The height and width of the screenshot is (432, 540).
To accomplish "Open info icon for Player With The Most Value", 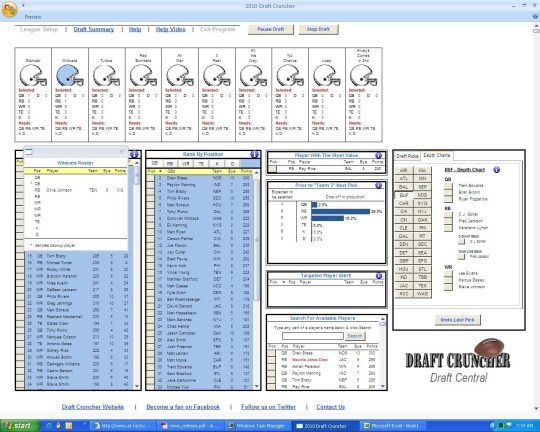I will [378, 155].
